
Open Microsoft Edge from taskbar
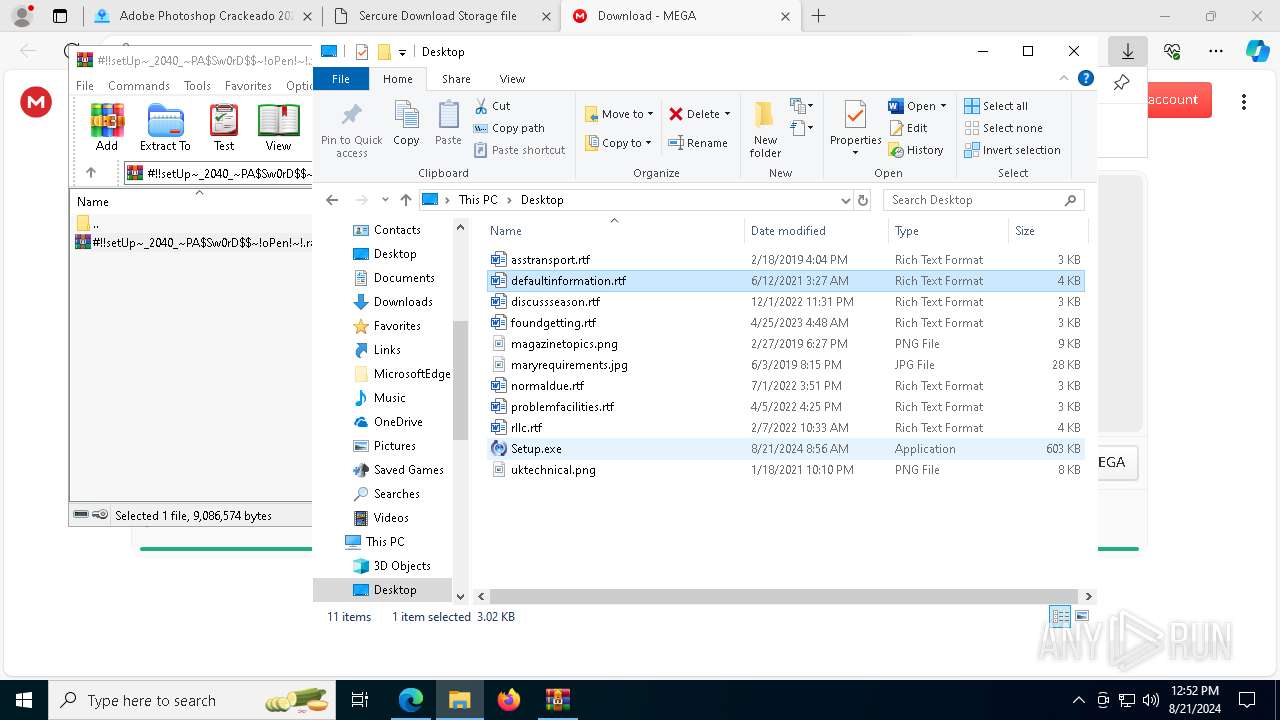(411, 700)
